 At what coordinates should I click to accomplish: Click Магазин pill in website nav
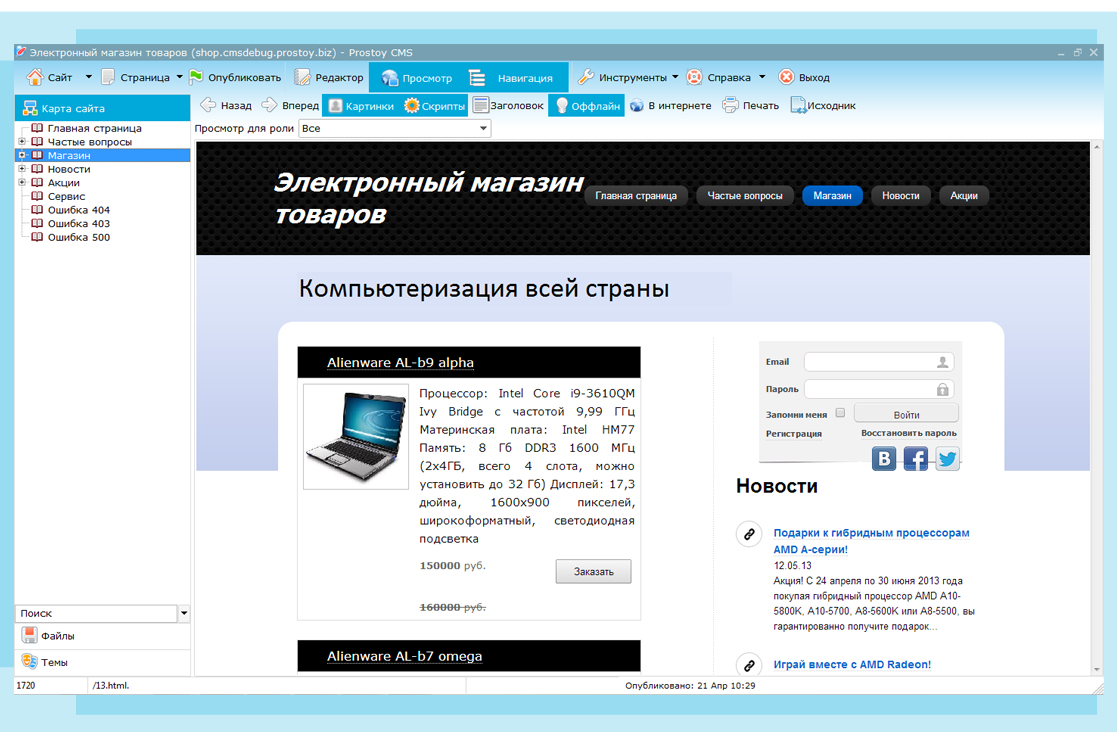(x=832, y=196)
